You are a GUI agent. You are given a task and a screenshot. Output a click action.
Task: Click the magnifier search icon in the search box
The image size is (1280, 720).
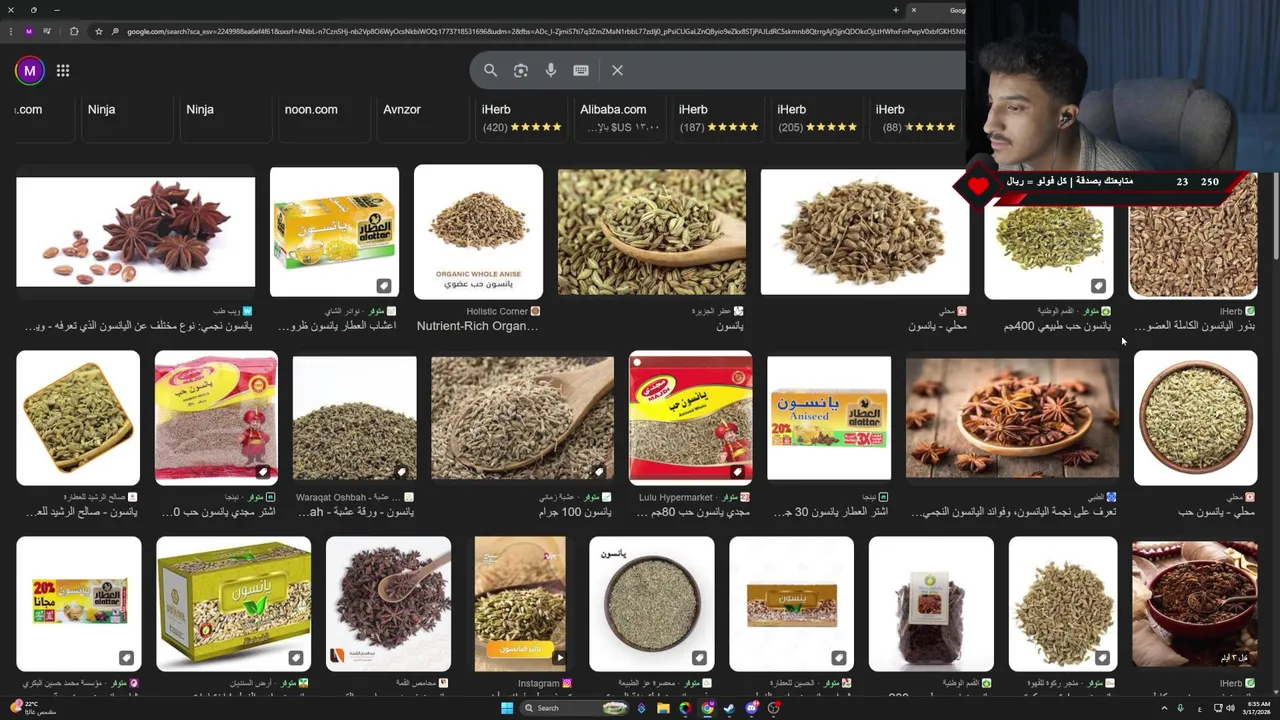(x=490, y=70)
